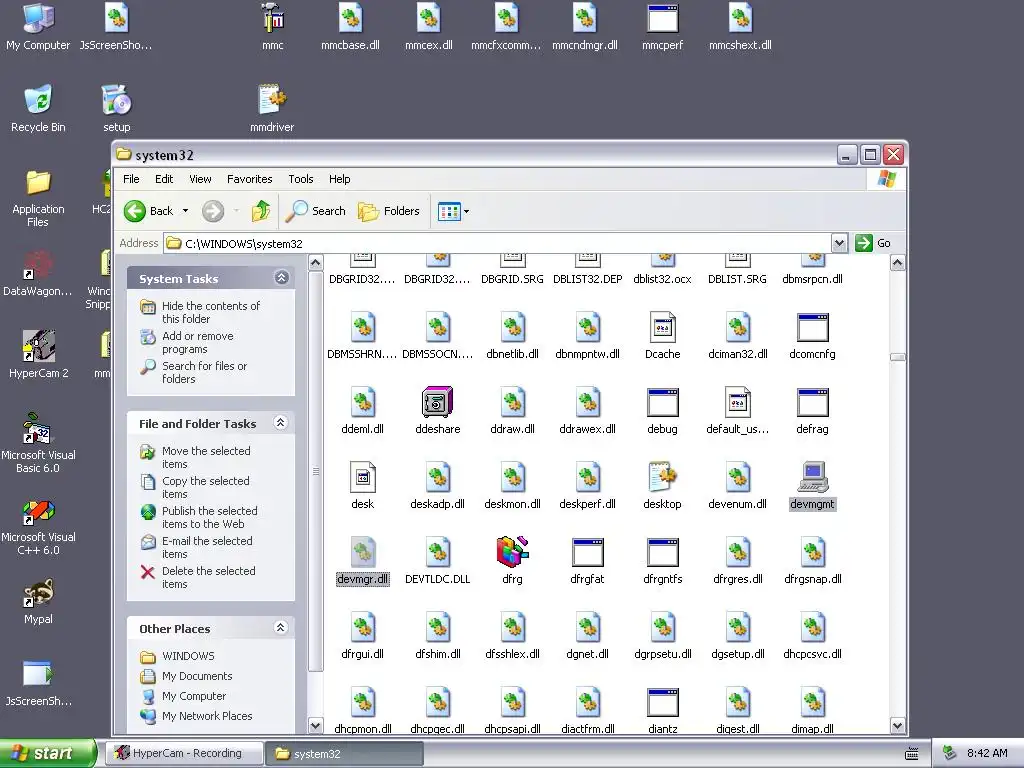
Task: Click the default_us... file icon
Action: pos(737,402)
